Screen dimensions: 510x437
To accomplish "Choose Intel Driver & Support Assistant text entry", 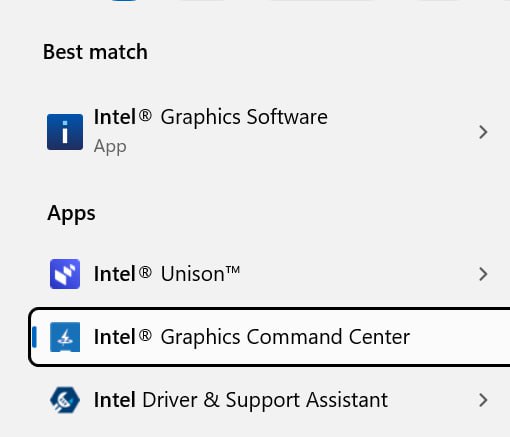I will point(241,400).
